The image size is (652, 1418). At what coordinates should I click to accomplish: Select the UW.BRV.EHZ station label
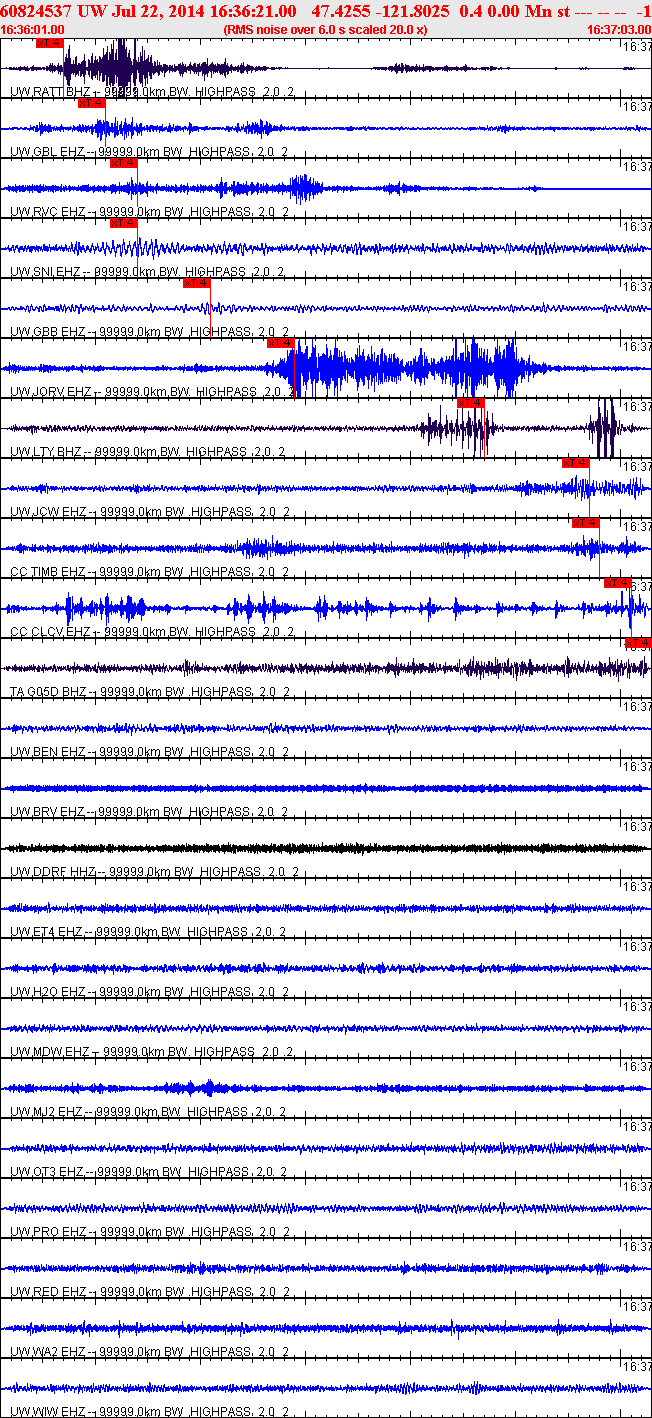click(150, 812)
